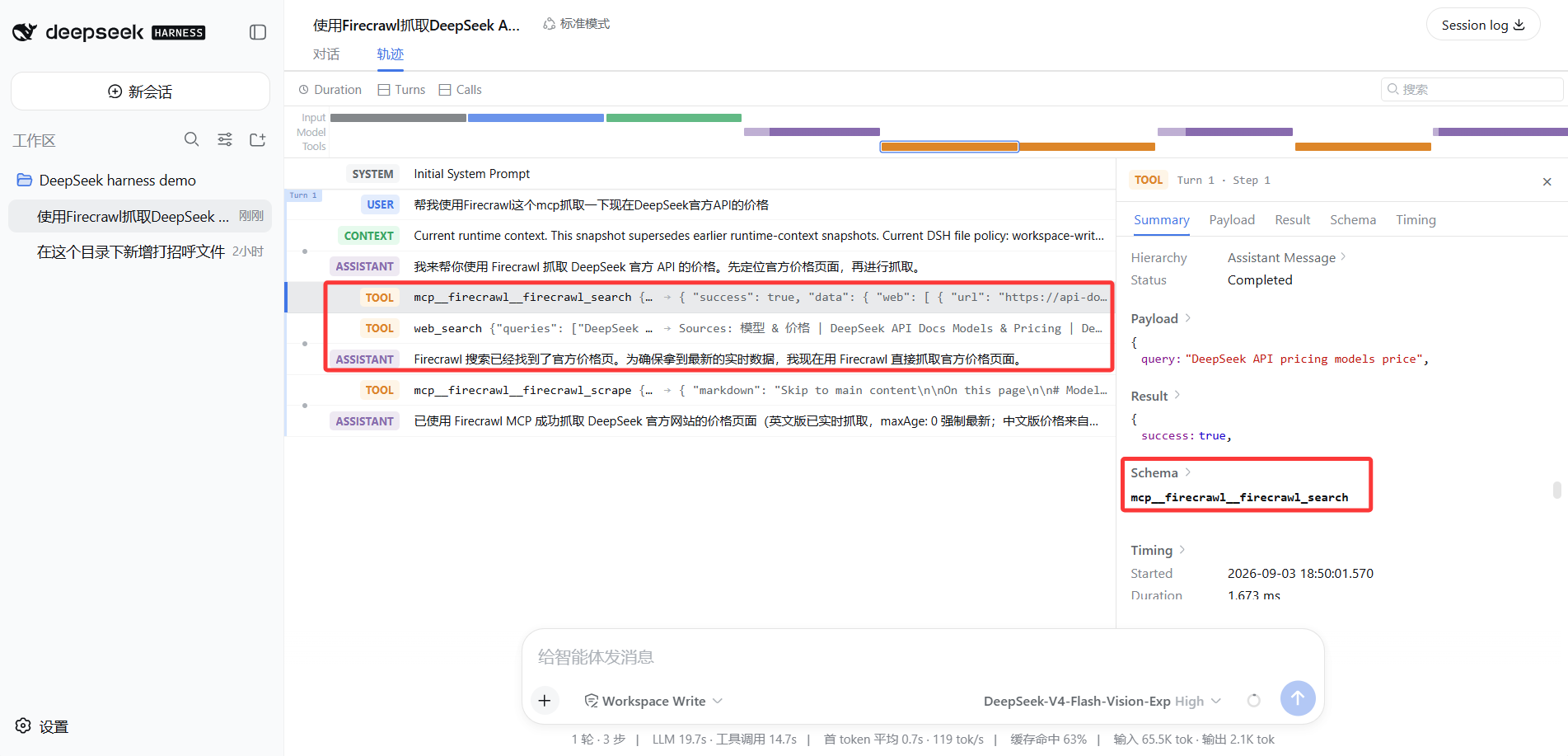Select the mcp__firecrawl__firecrawl_scrape TOOL row

coord(700,390)
